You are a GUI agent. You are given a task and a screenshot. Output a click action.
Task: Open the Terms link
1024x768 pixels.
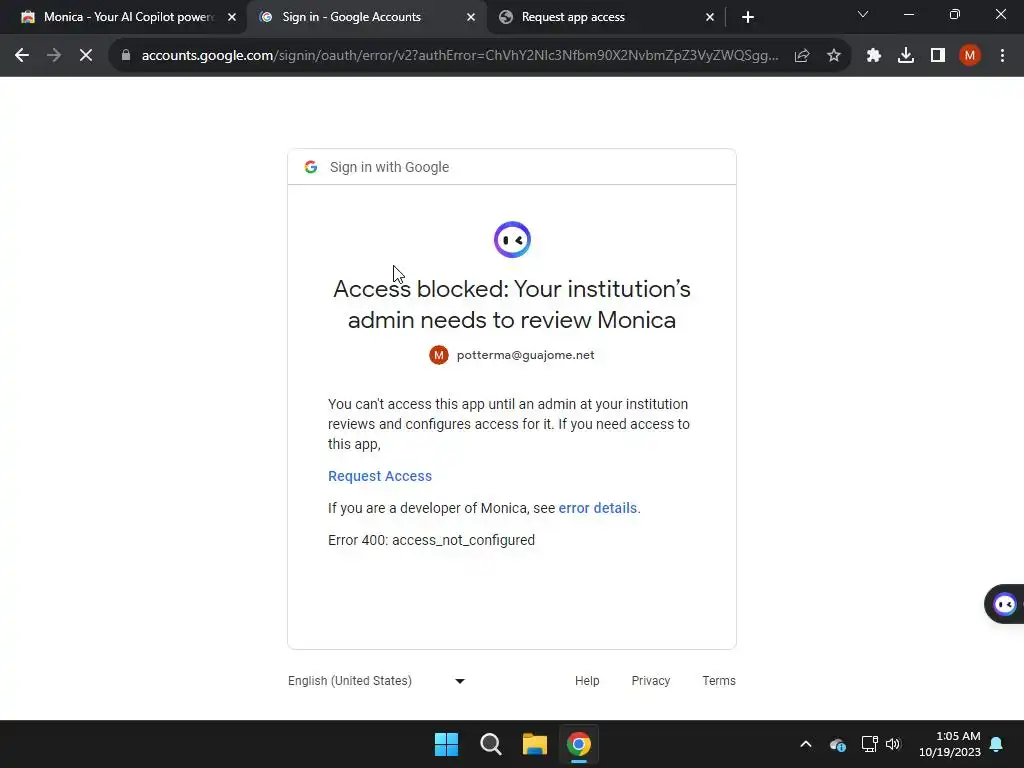tap(718, 680)
